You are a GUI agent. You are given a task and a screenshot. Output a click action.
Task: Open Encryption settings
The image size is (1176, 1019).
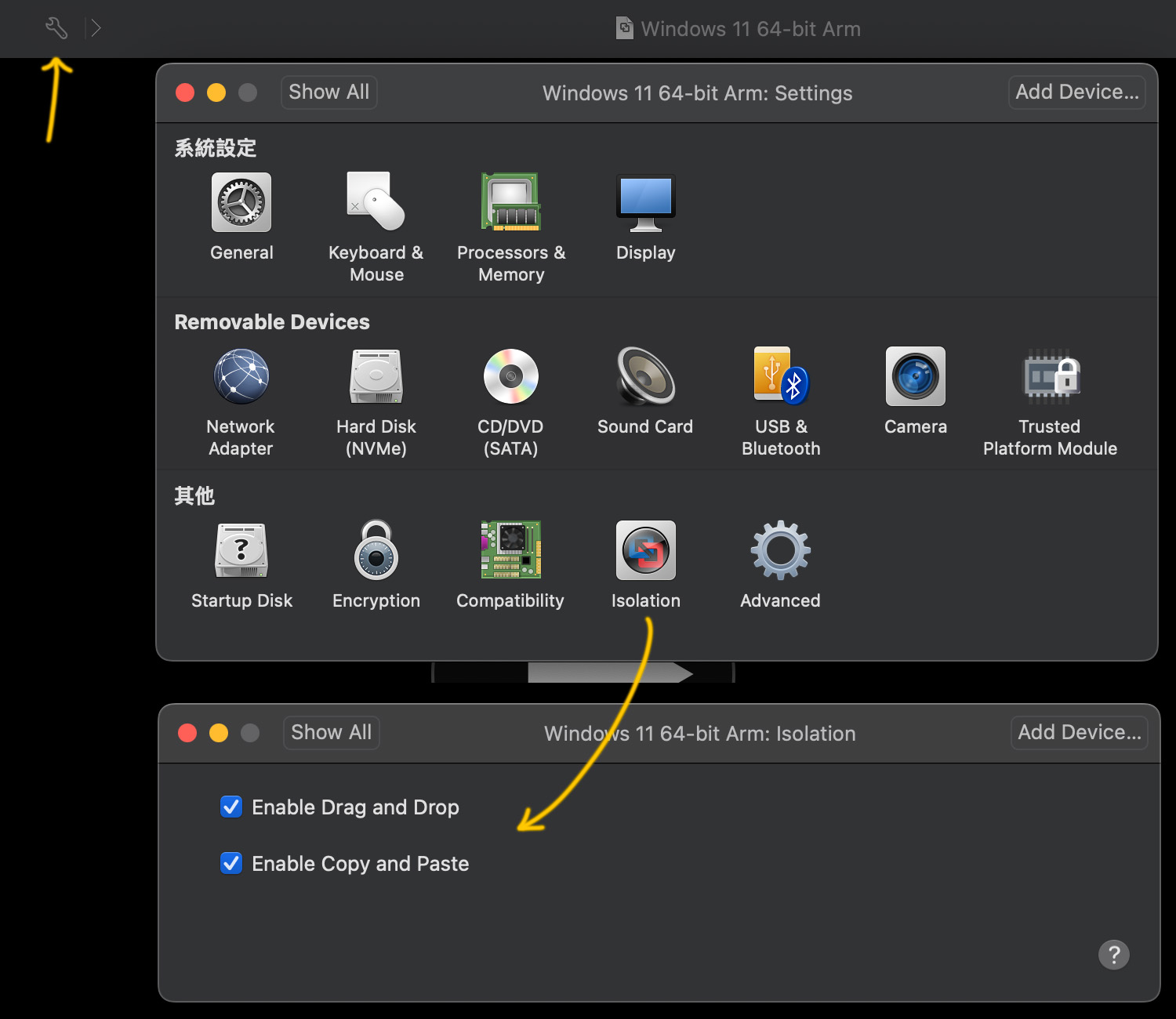point(376,565)
